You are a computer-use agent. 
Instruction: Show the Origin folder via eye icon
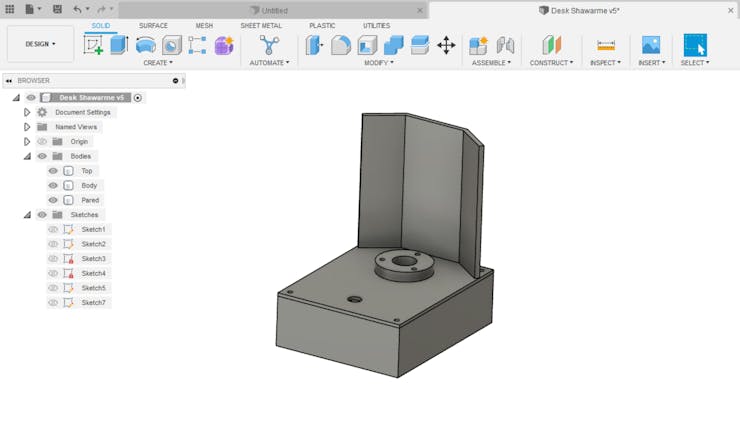click(x=42, y=142)
